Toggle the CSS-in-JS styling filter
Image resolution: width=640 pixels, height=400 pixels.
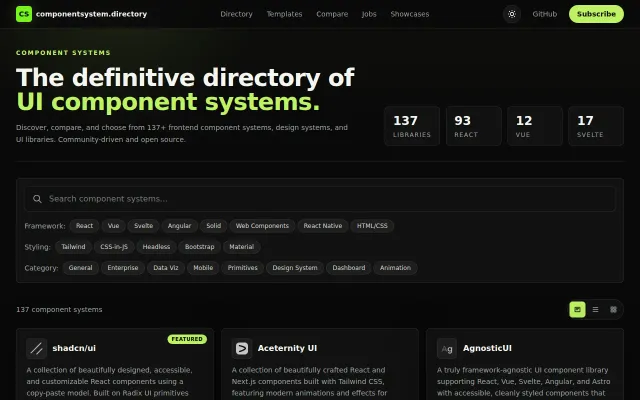[114, 247]
